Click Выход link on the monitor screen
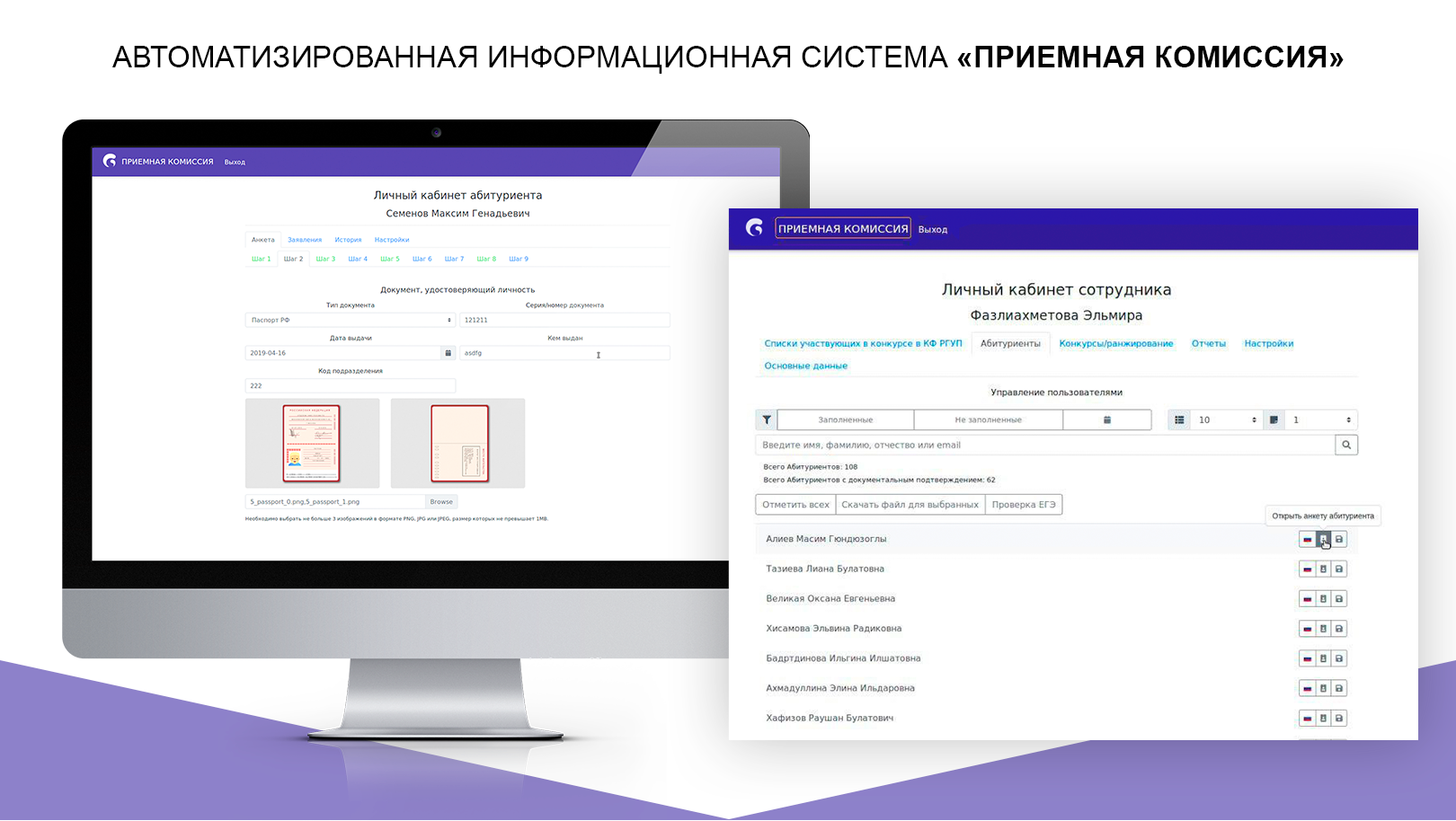Screen dimensions: 1456x821 [235, 163]
